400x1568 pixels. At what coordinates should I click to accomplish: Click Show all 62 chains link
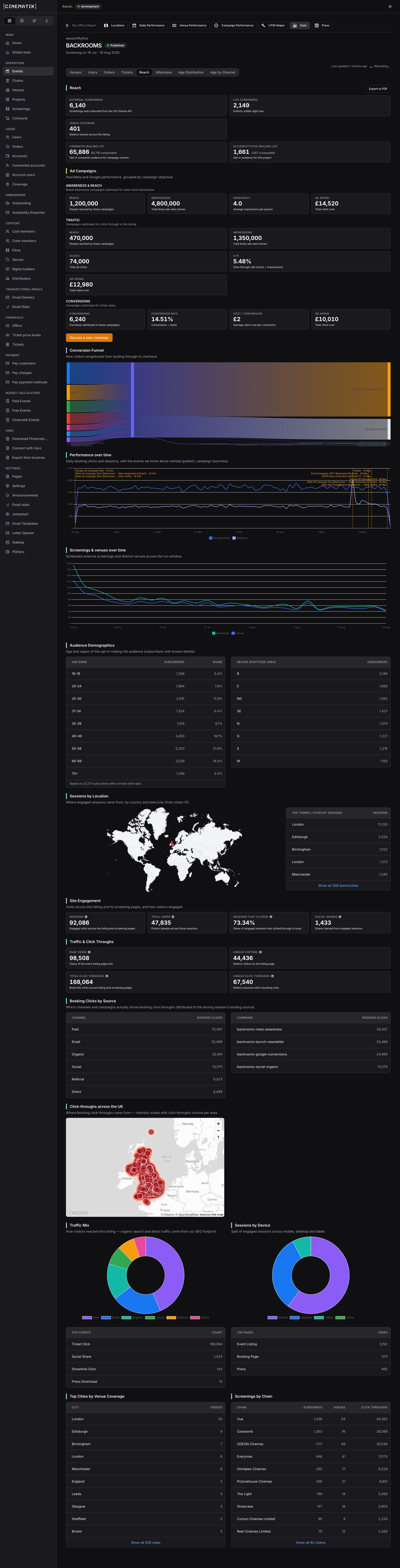pos(310,1542)
